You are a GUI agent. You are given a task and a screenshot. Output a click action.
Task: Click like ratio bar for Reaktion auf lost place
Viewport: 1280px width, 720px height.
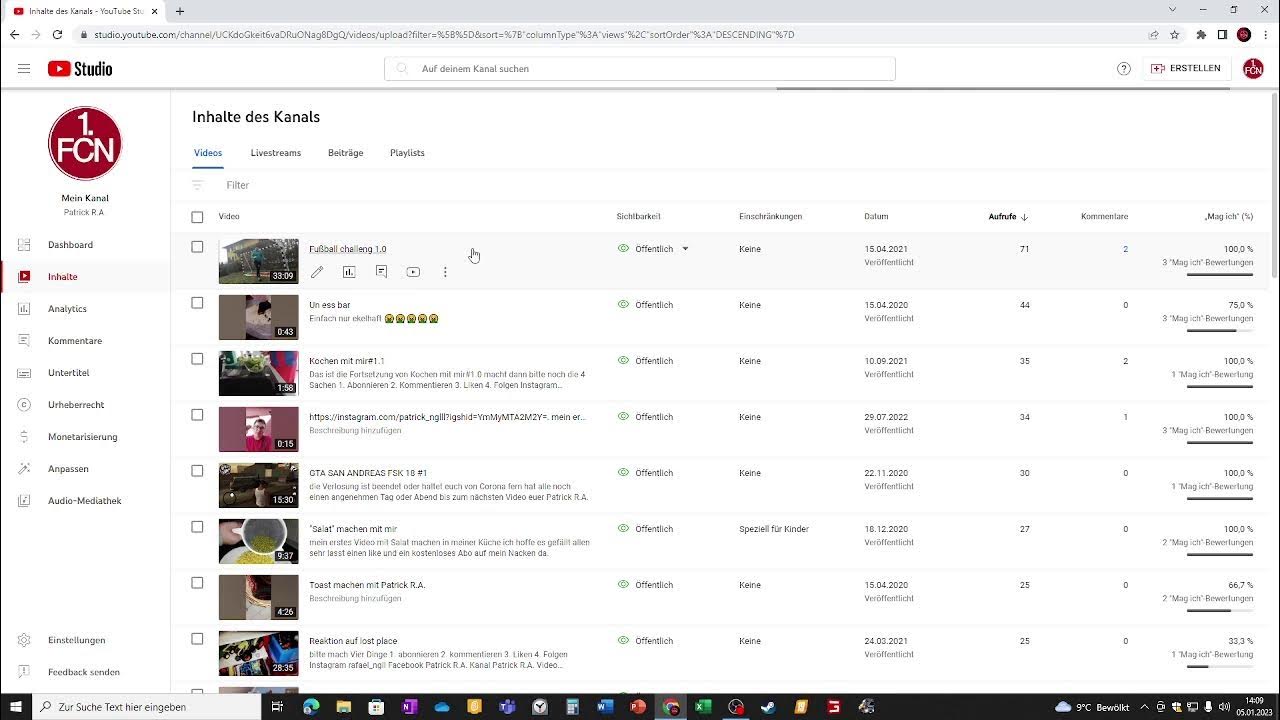point(1219,666)
